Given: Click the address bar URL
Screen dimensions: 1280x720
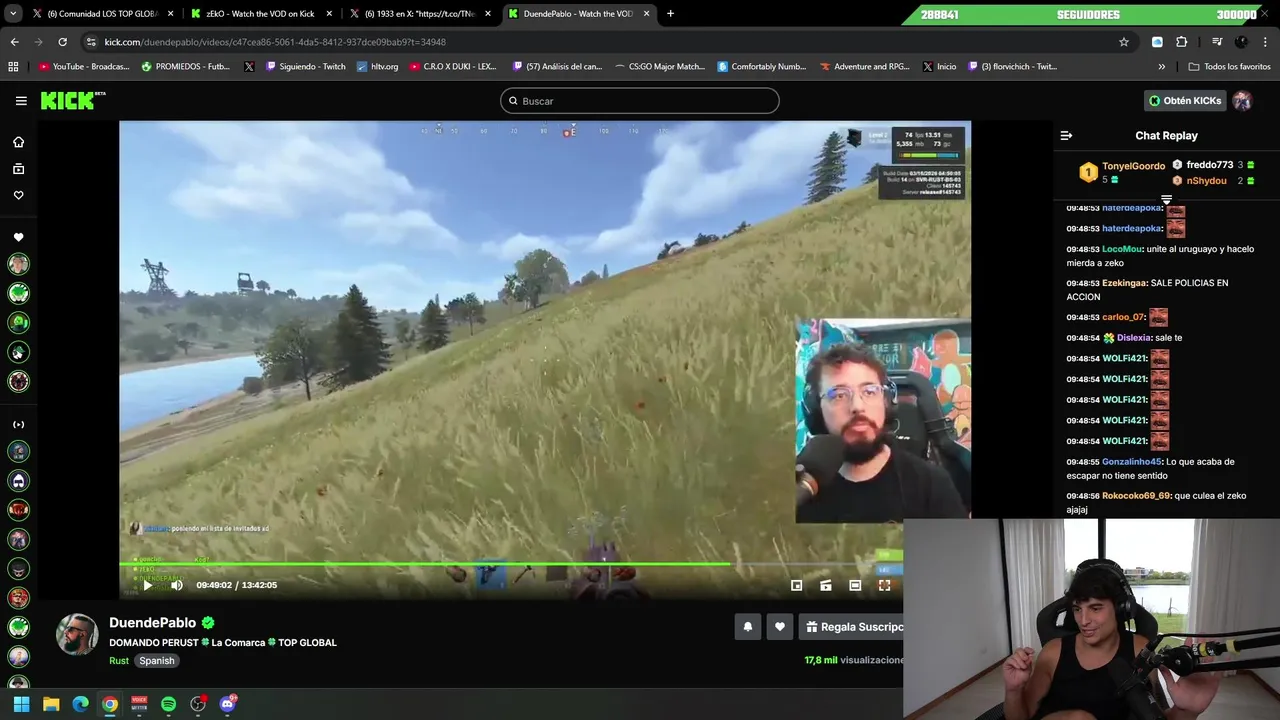Looking at the screenshot, I should tap(275, 42).
